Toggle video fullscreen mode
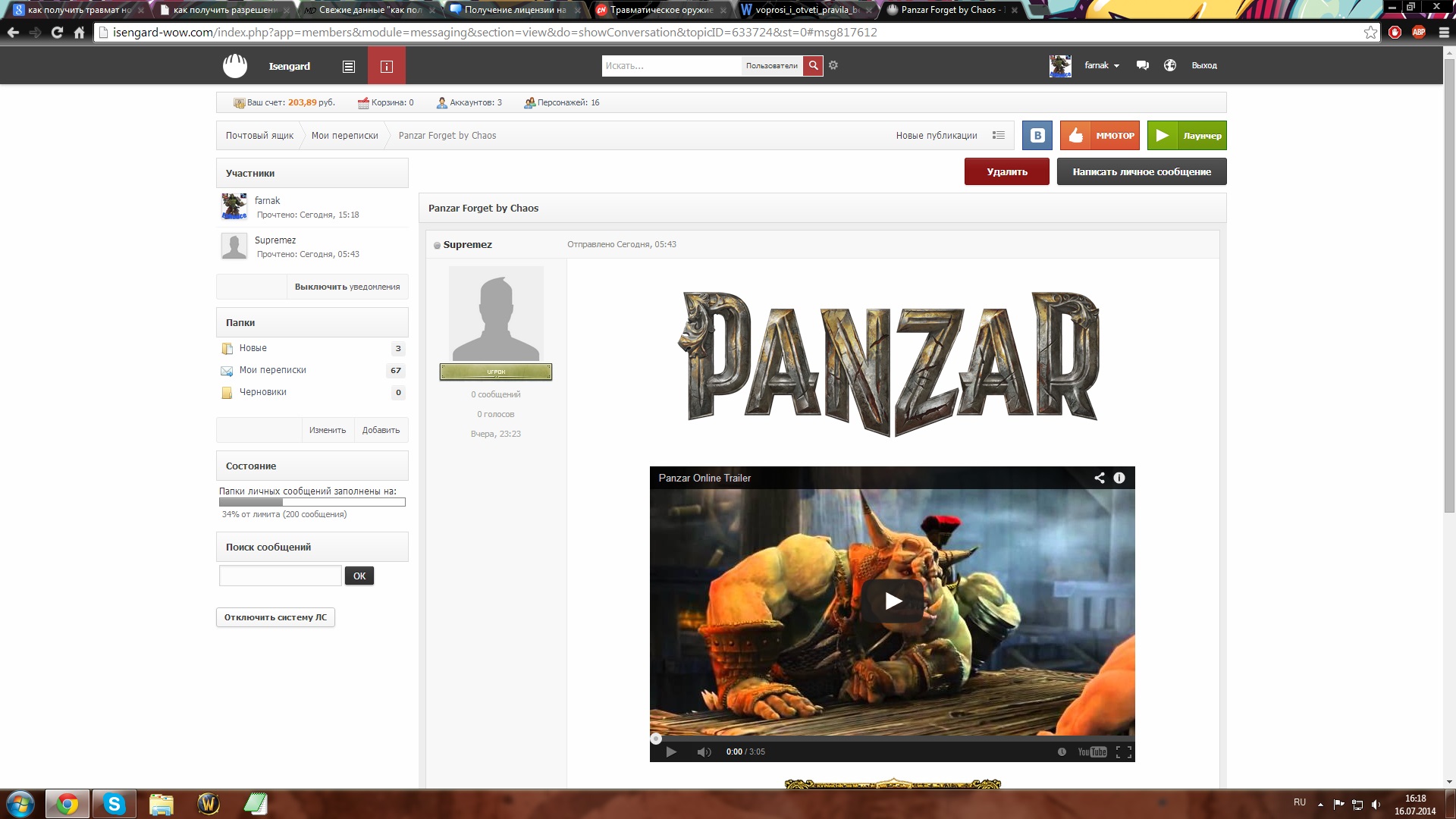Screen dimensions: 1456x819 pyautogui.click(x=1124, y=752)
